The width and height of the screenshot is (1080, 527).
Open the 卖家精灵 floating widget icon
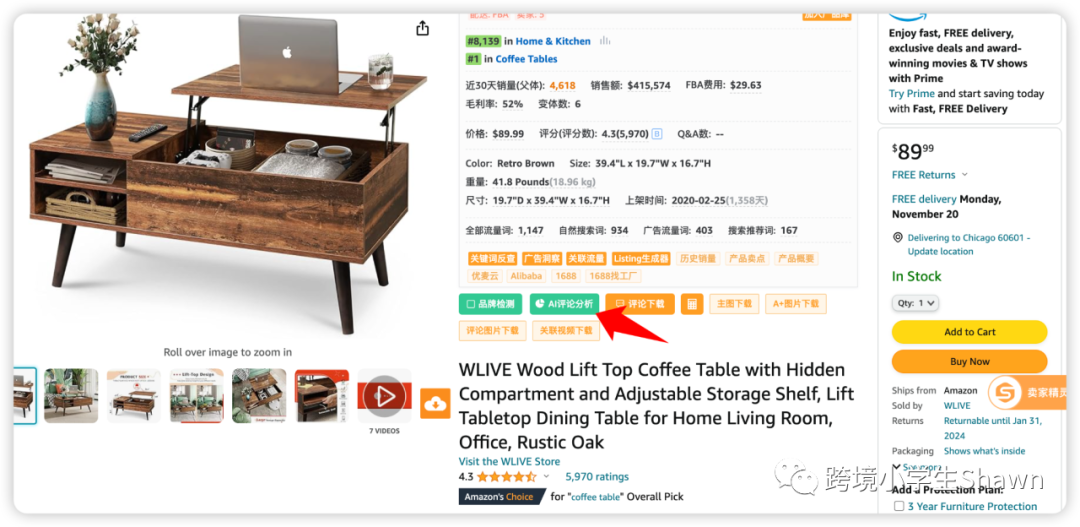1005,393
